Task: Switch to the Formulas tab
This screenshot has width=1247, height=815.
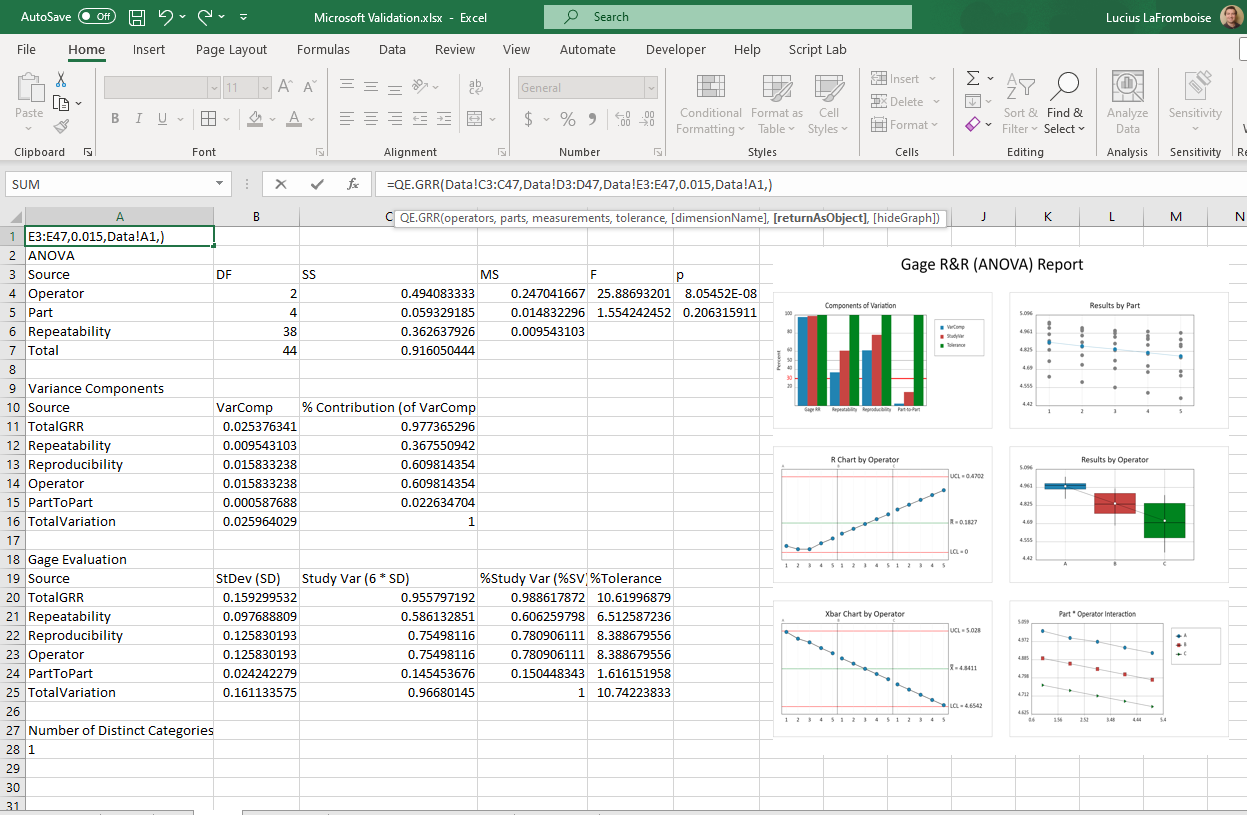Action: point(323,49)
